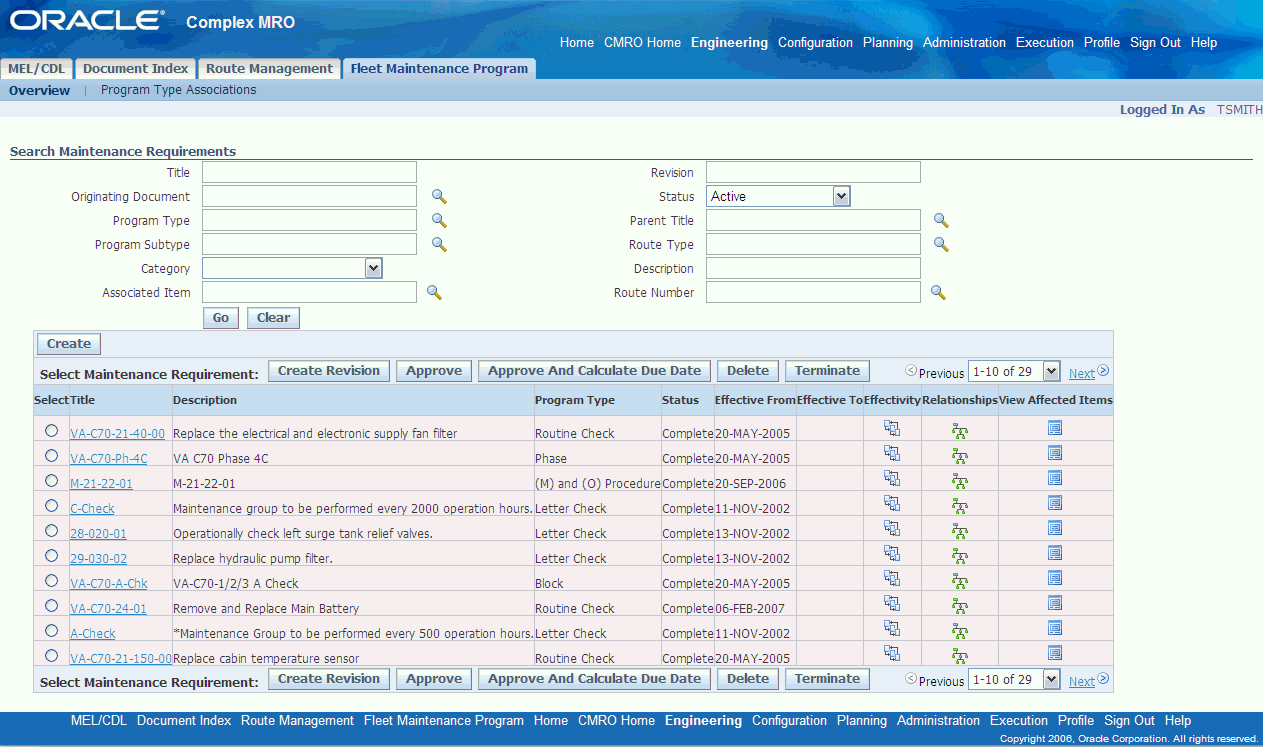Open CMRO Home in the footer links
Viewport: 1263px width, 747px height.
click(616, 721)
